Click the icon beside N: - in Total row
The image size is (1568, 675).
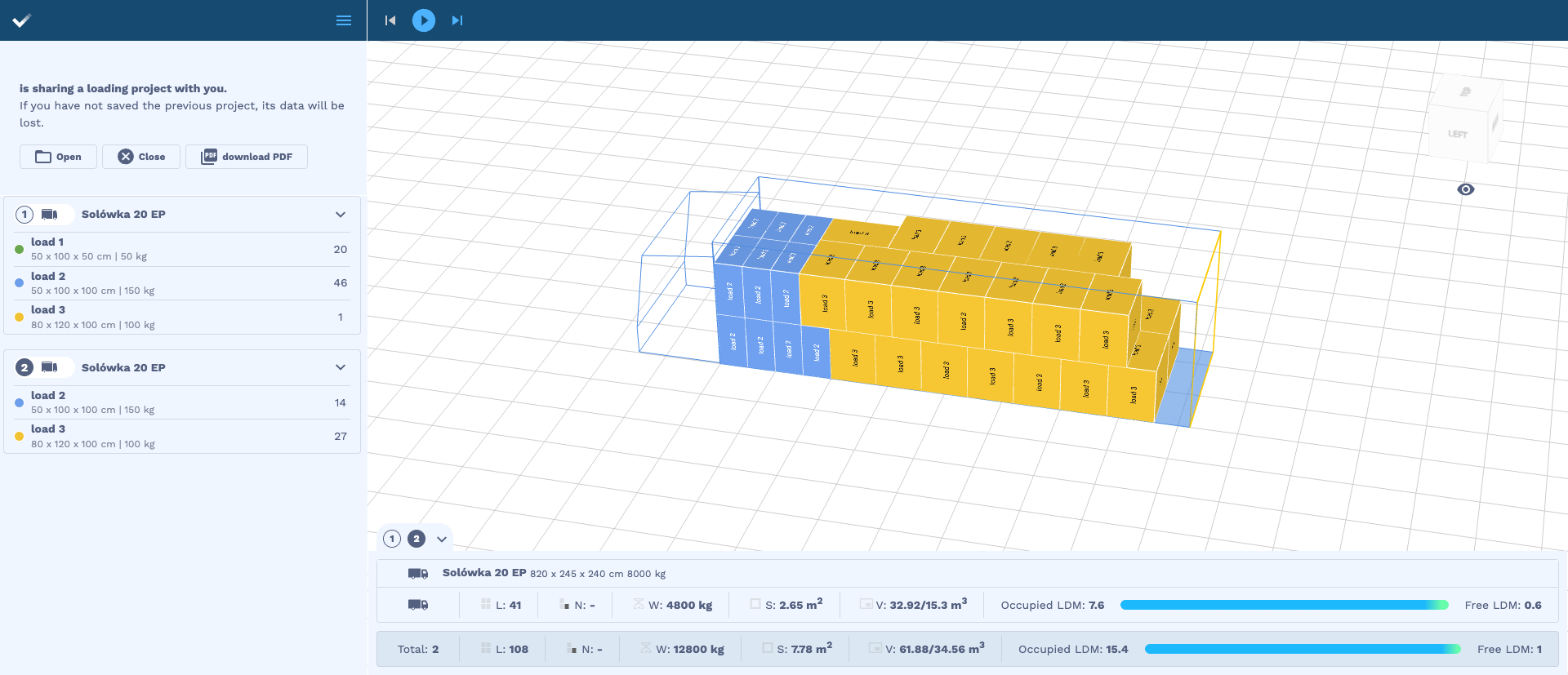tap(572, 649)
